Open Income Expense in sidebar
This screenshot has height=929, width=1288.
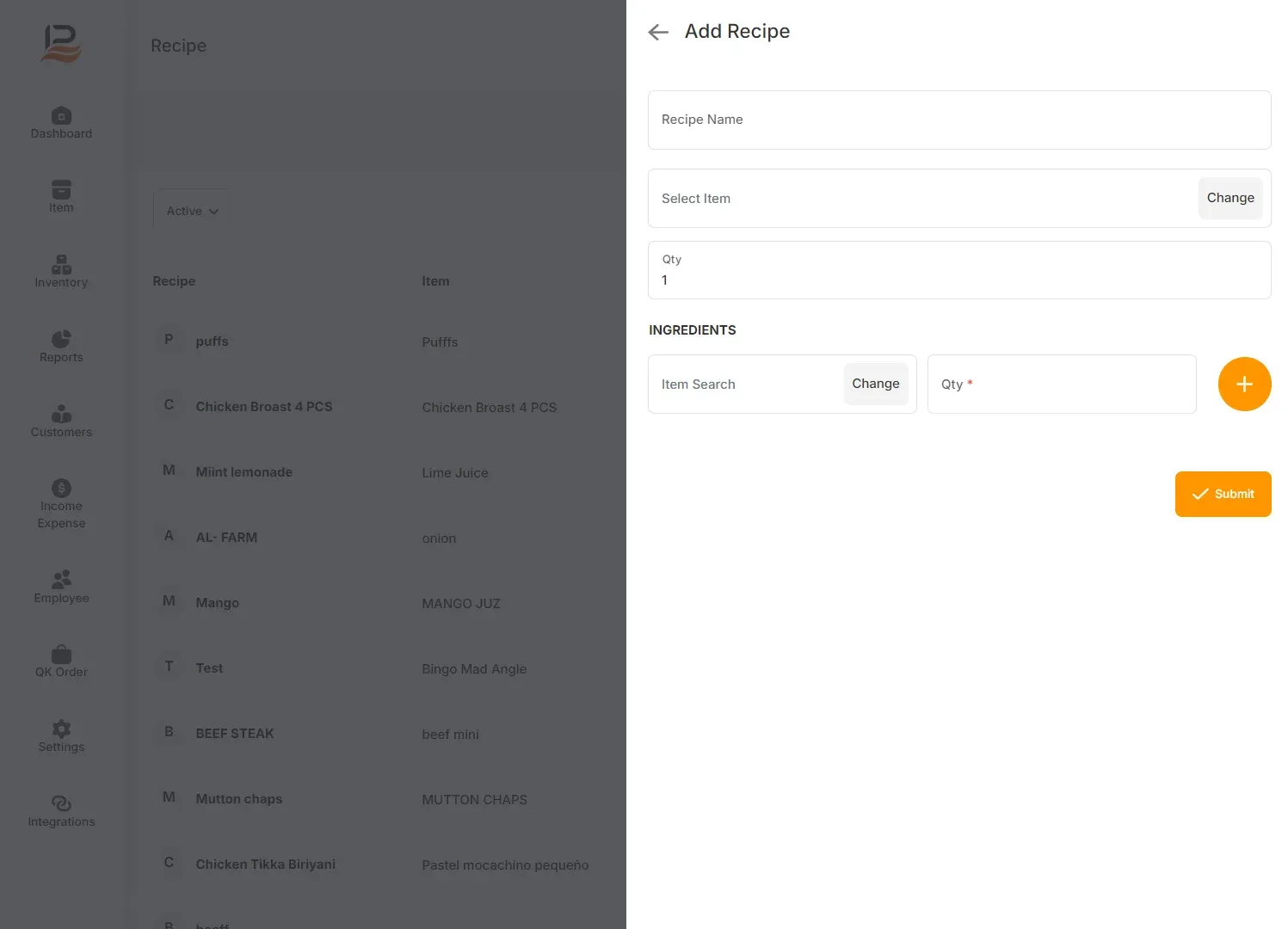pyautogui.click(x=61, y=504)
